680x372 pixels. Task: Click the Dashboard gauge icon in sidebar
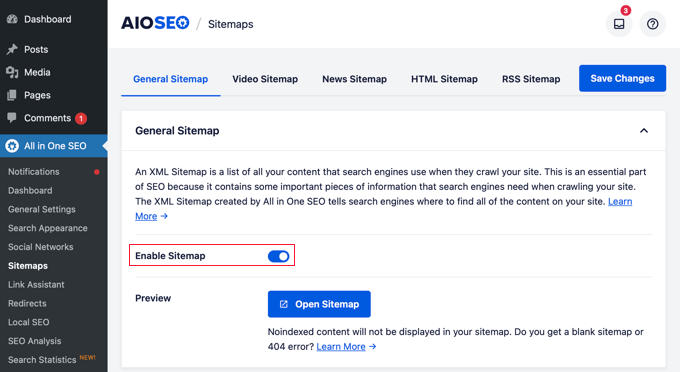pos(12,19)
